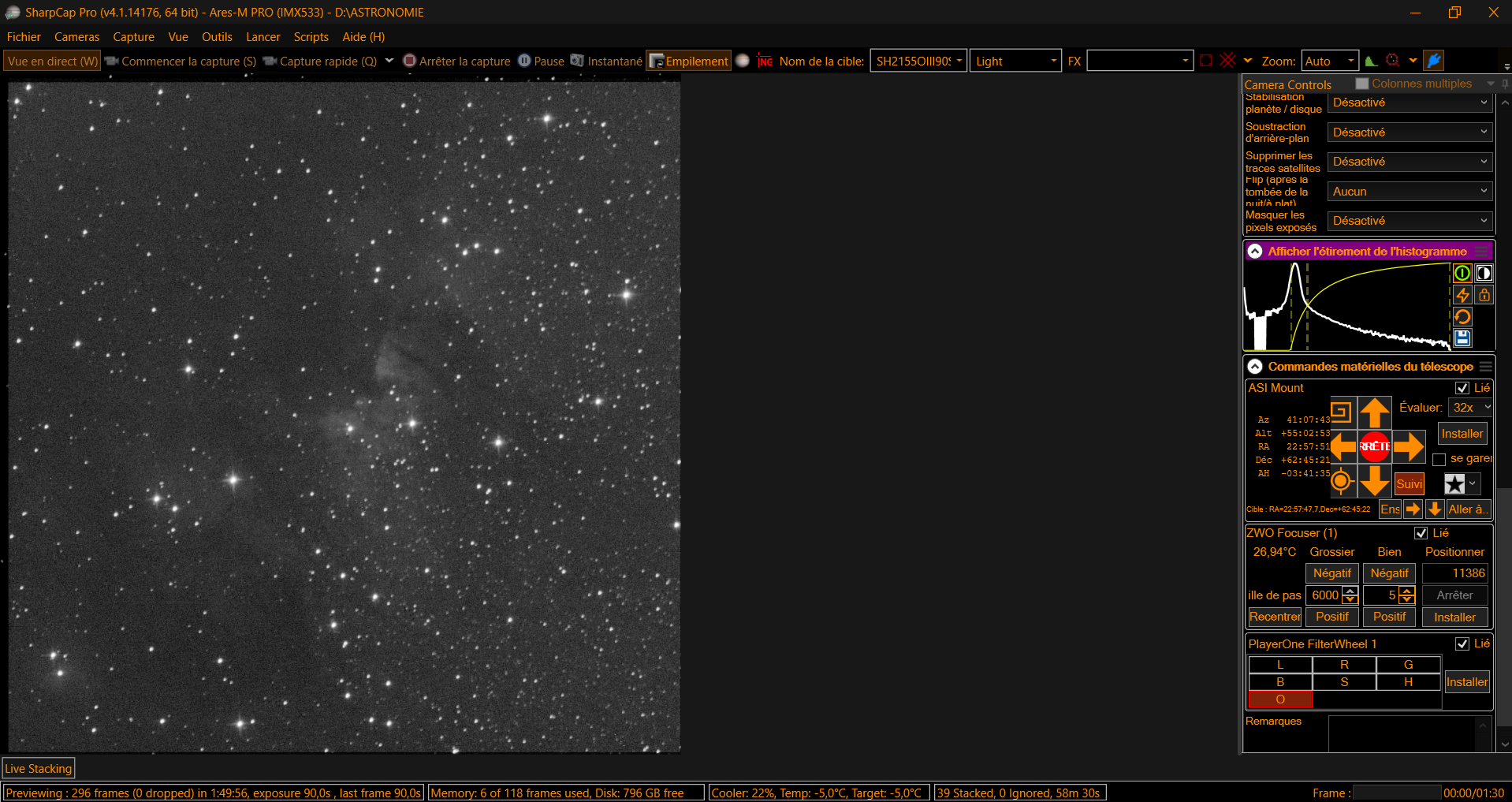Collapse the Commandes matérielles du télescope section
The width and height of the screenshot is (1512, 802).
1255,367
